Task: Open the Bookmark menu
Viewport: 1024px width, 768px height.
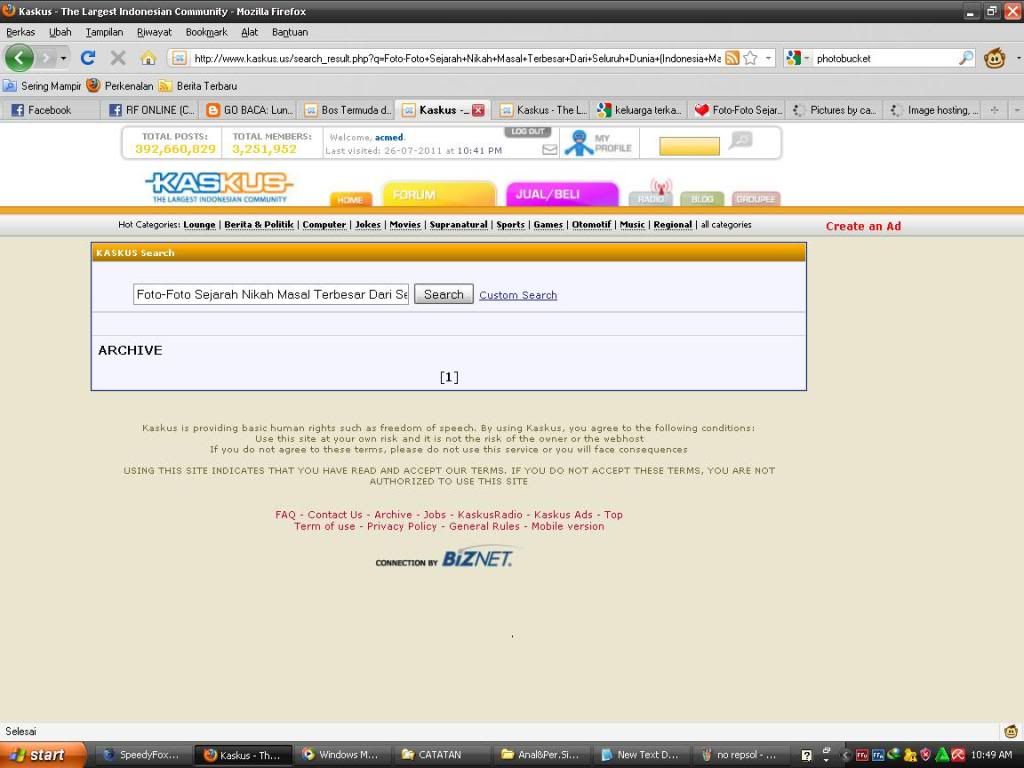Action: point(206,32)
